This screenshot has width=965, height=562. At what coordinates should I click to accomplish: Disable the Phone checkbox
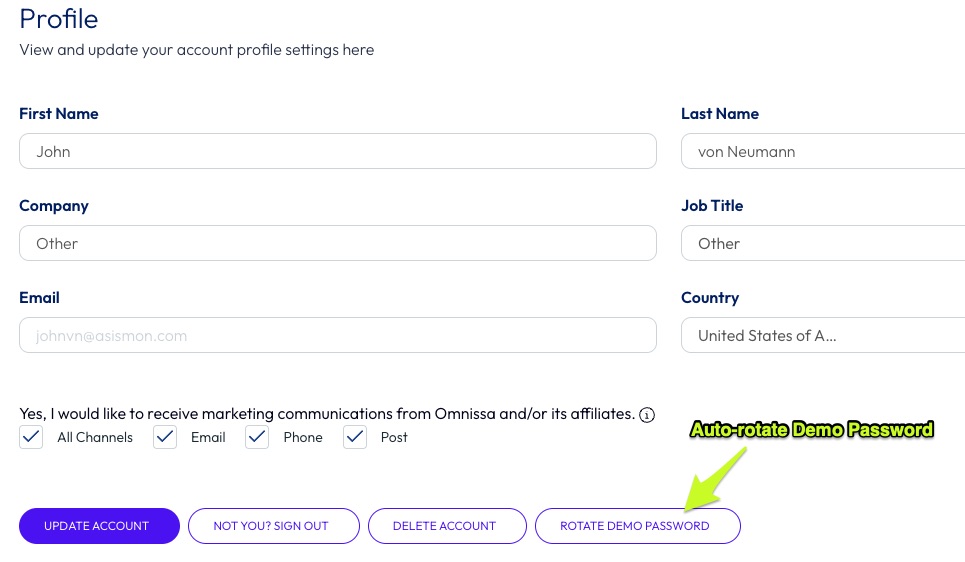tap(257, 437)
